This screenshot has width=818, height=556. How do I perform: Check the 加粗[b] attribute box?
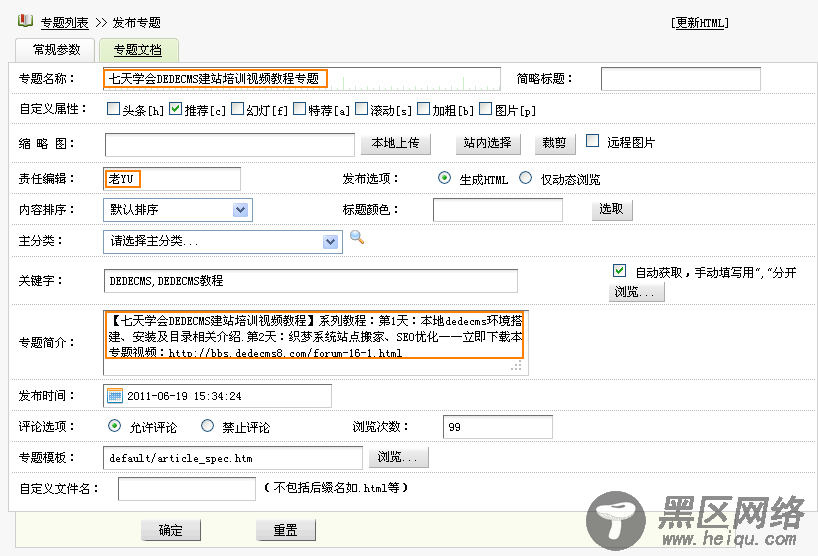point(424,108)
